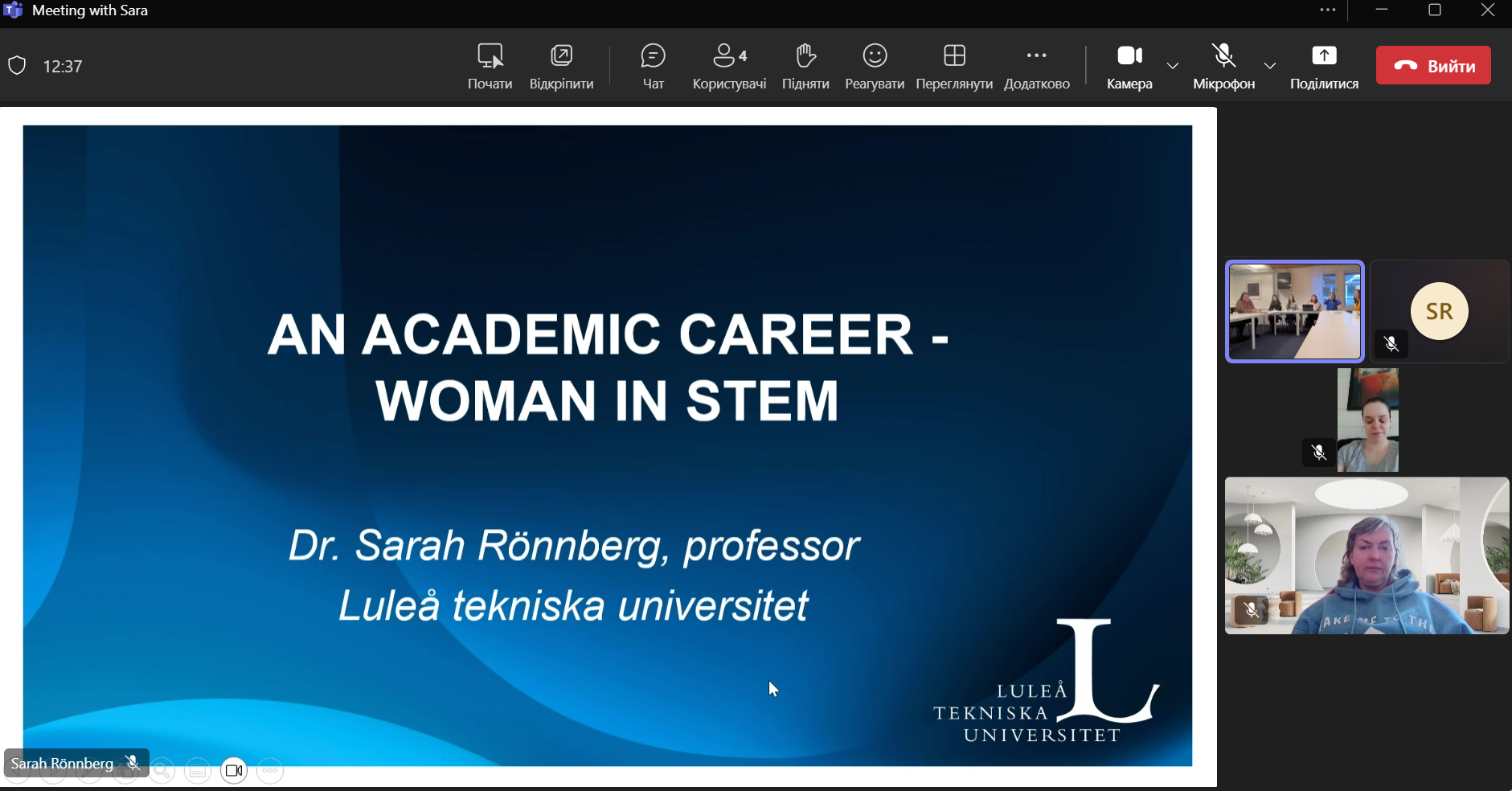This screenshot has height=791, width=1512.
Task: Open the slide show more options ellipsis
Action: [270, 770]
